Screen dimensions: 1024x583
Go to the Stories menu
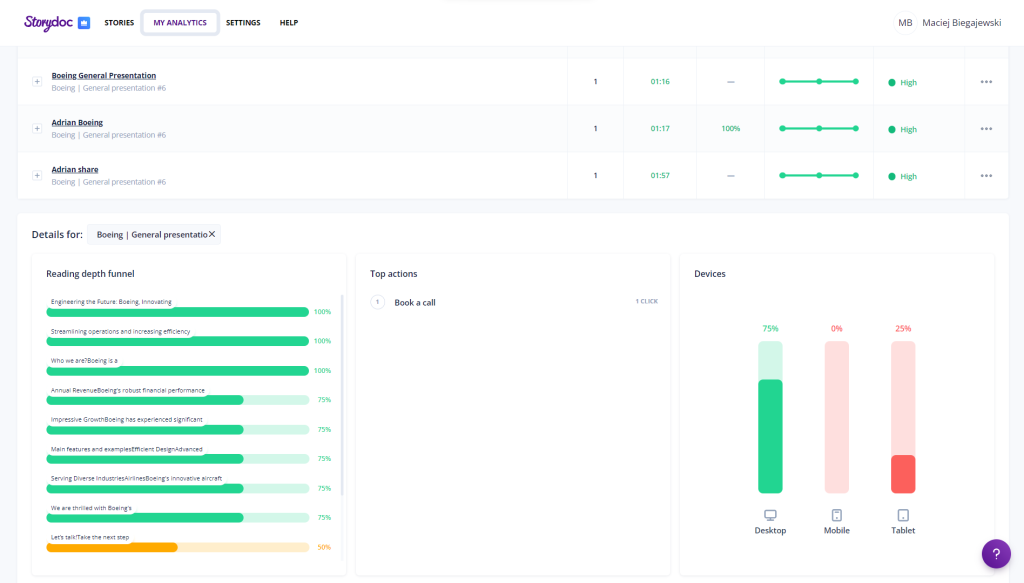(119, 23)
